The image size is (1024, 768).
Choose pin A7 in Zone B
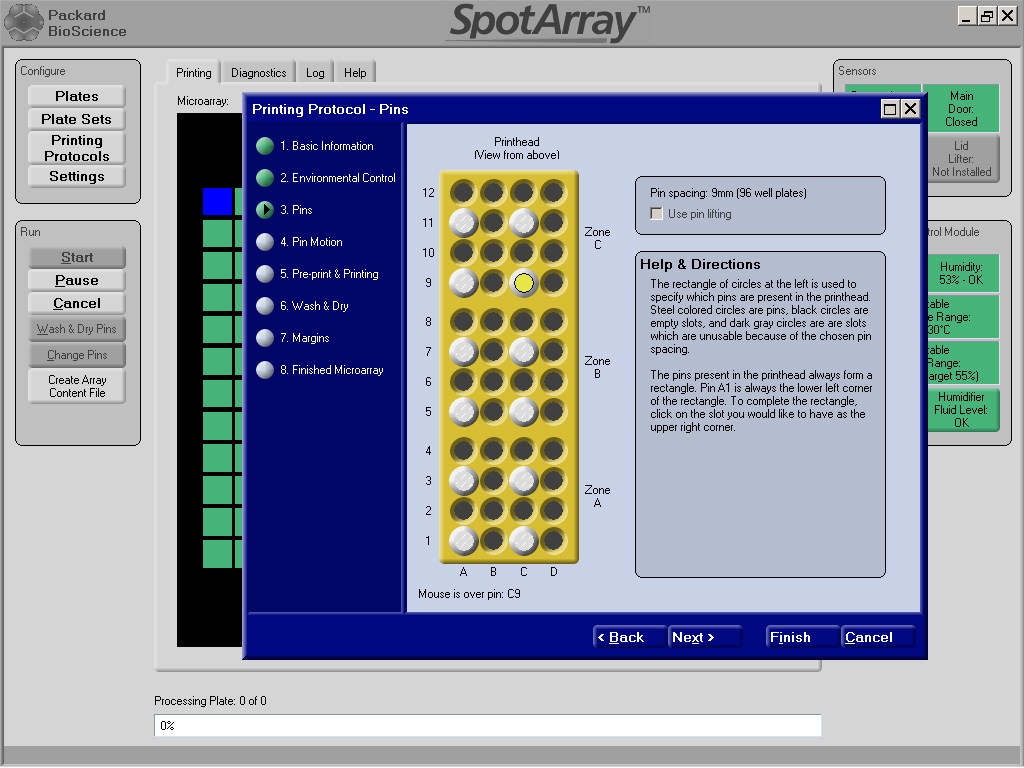[463, 351]
